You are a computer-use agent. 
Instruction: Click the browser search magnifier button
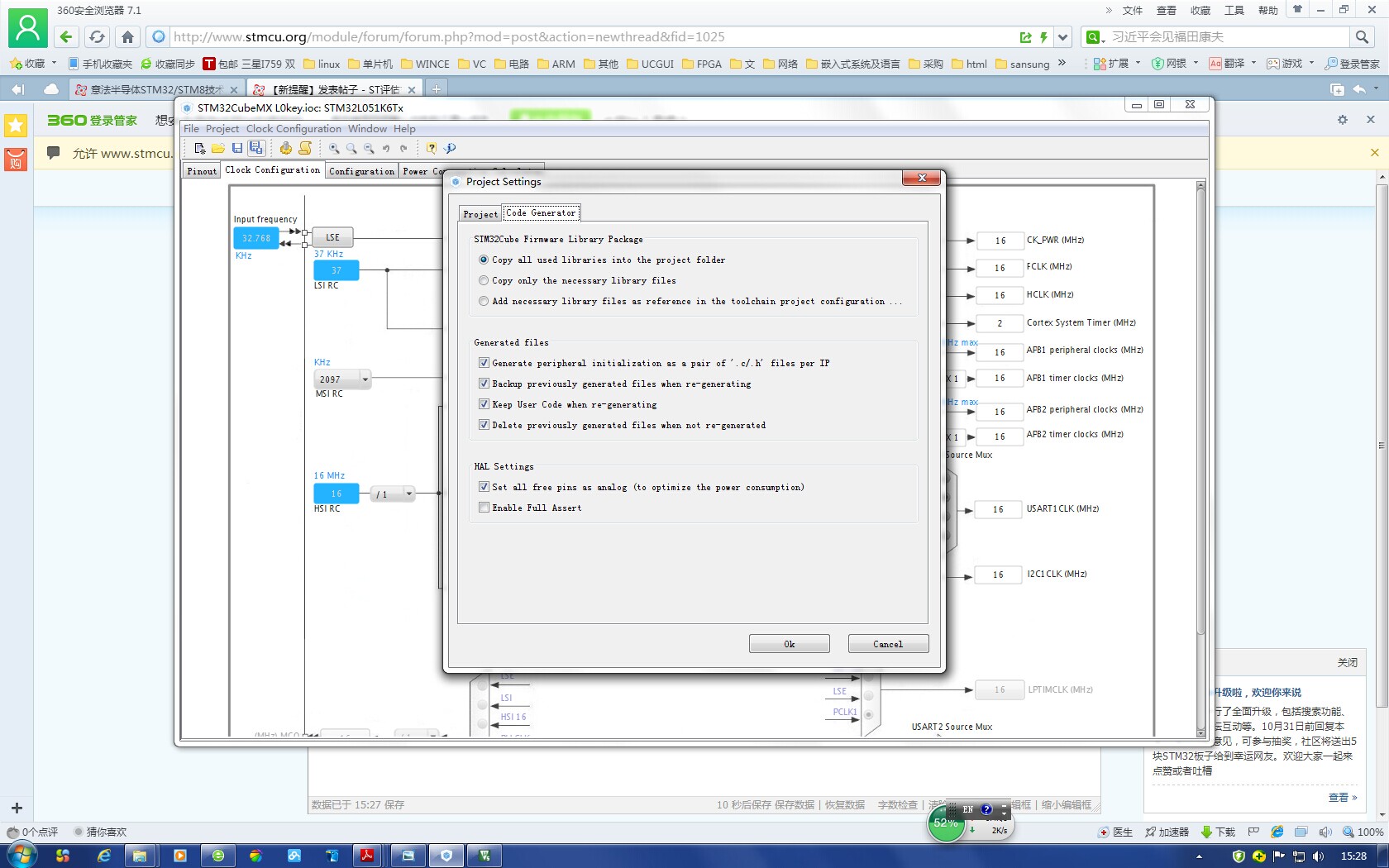click(x=1362, y=36)
